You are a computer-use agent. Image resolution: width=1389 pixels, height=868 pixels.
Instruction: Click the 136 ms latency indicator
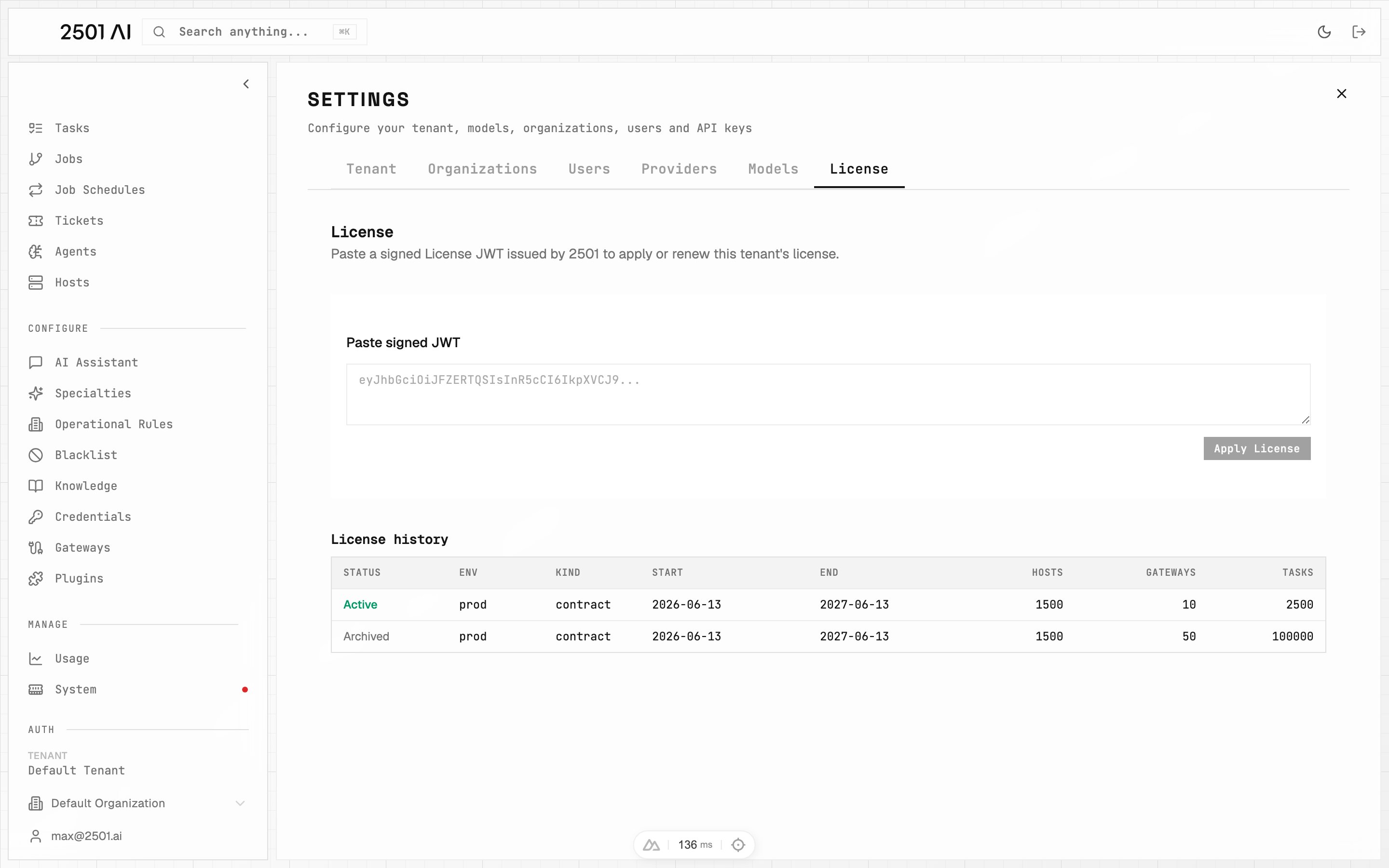pyautogui.click(x=695, y=845)
